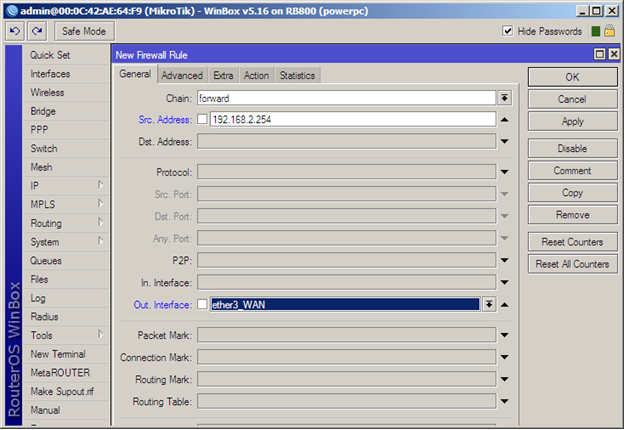
Task: Open Quick Set in sidebar
Action: (66, 55)
